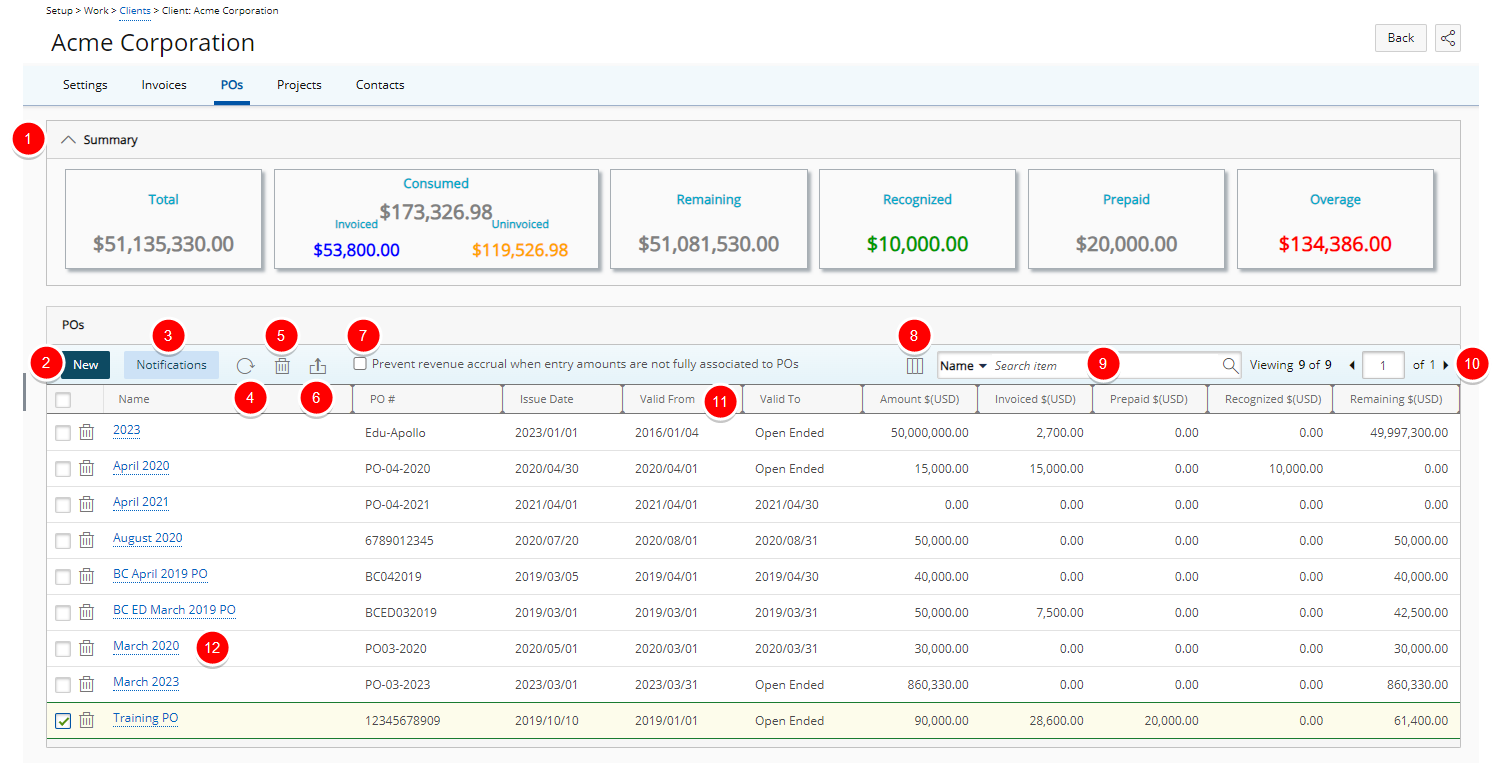1502x763 pixels.
Task: Sort by Invoiced $(USD) column header
Action: click(1033, 399)
